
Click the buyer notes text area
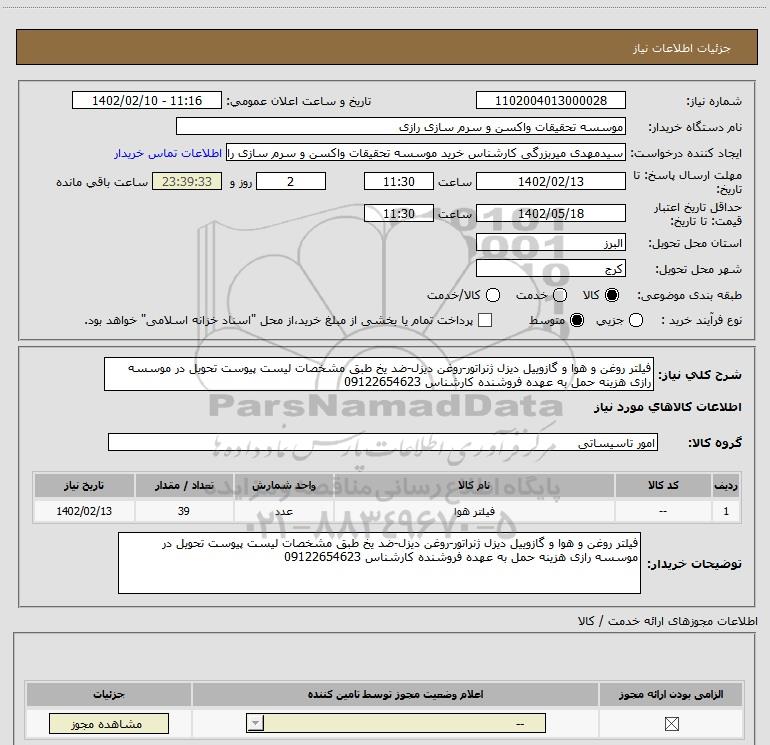point(379,563)
